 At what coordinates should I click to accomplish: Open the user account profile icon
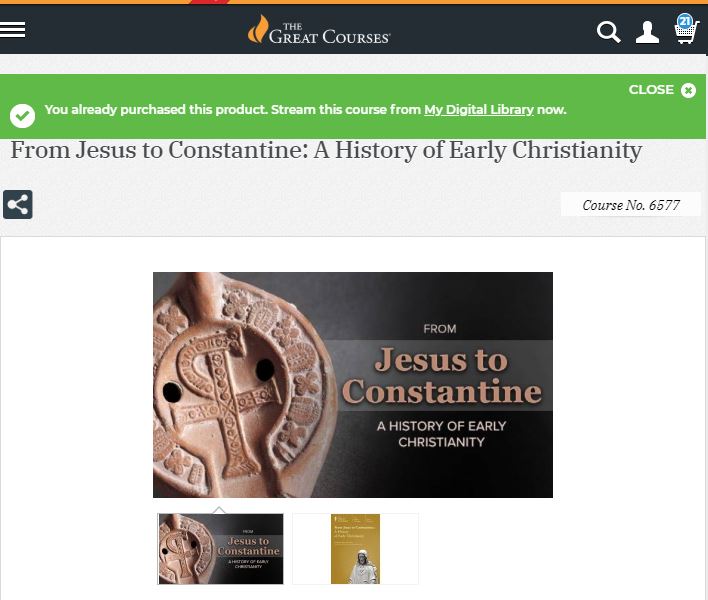[x=647, y=32]
